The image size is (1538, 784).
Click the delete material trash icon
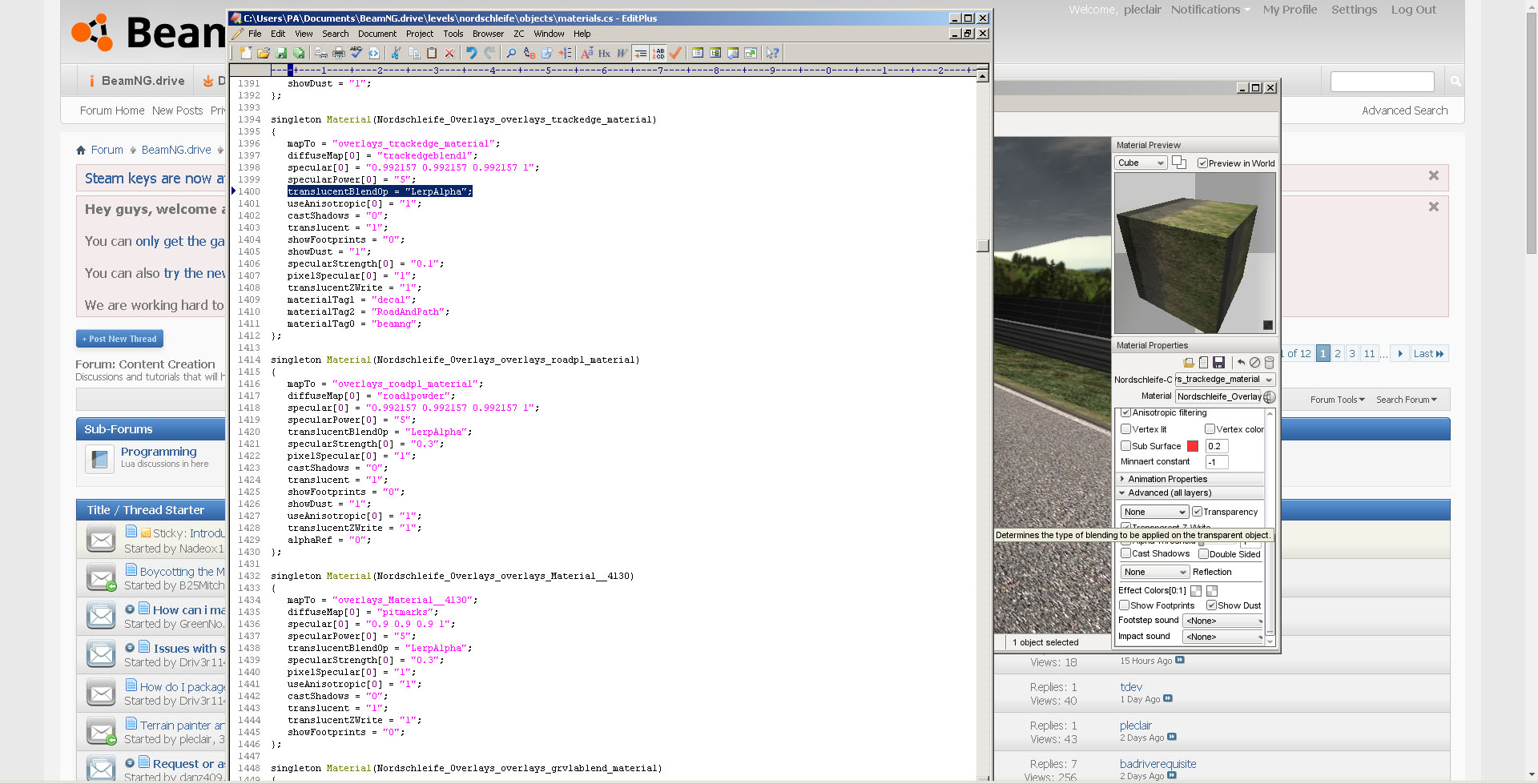tap(1269, 363)
